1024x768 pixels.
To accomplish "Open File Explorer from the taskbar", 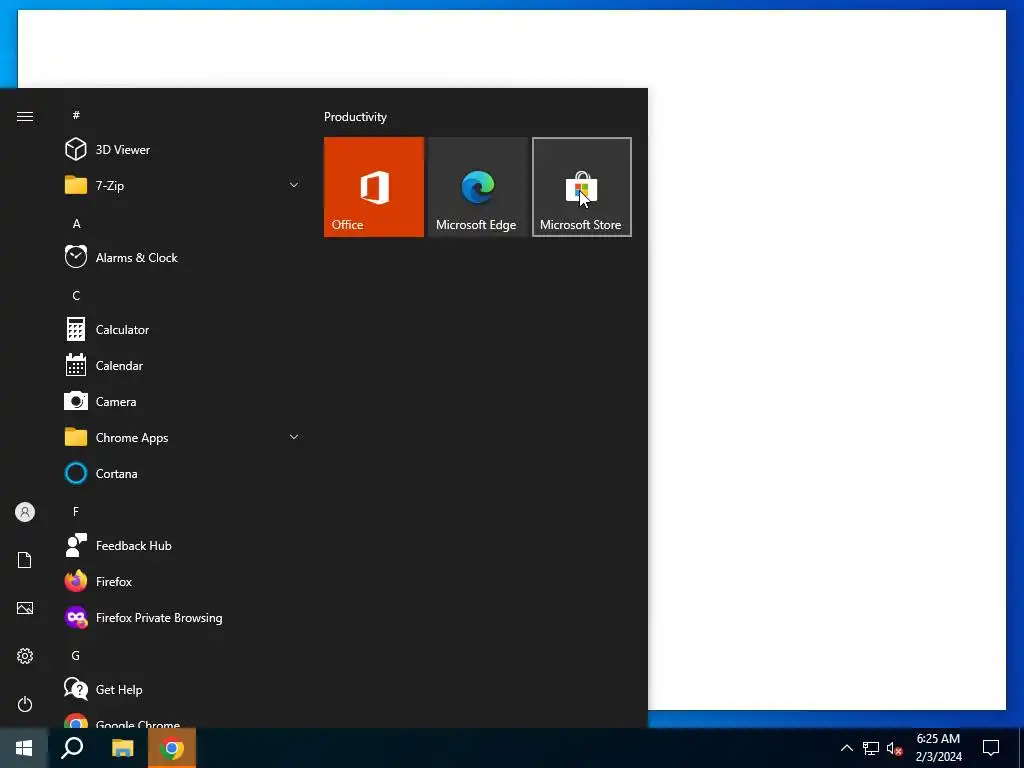I will tap(122, 748).
